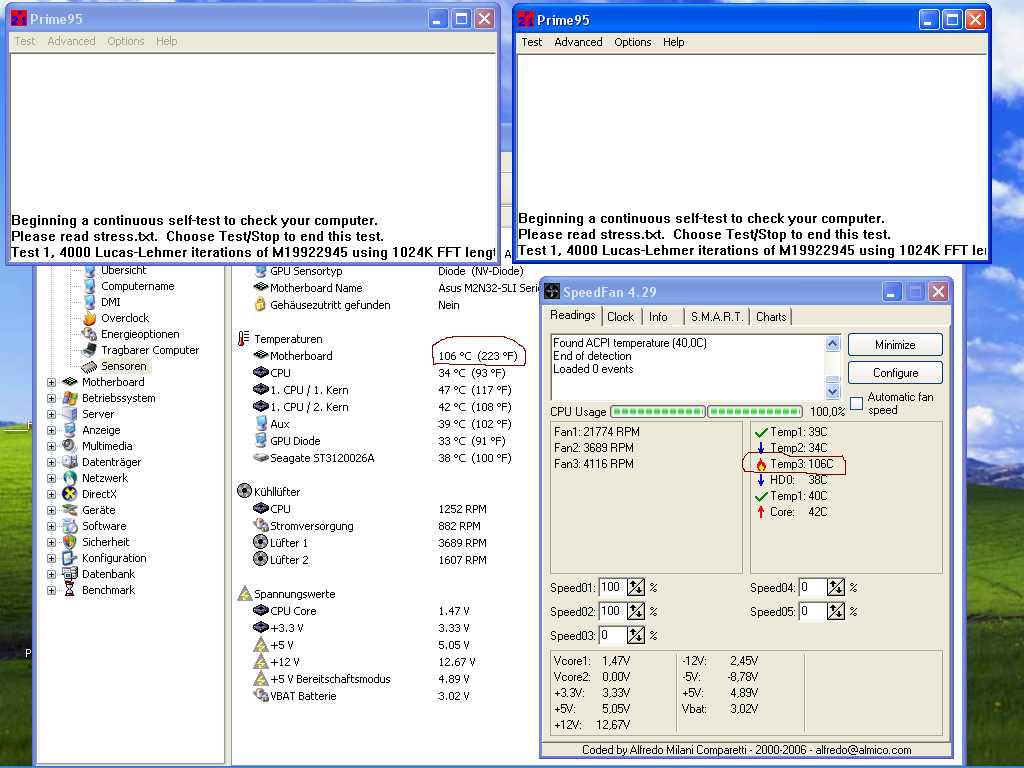This screenshot has width=1024, height=768.
Task: Click the DirectX icon in the tree
Action: click(x=69, y=494)
